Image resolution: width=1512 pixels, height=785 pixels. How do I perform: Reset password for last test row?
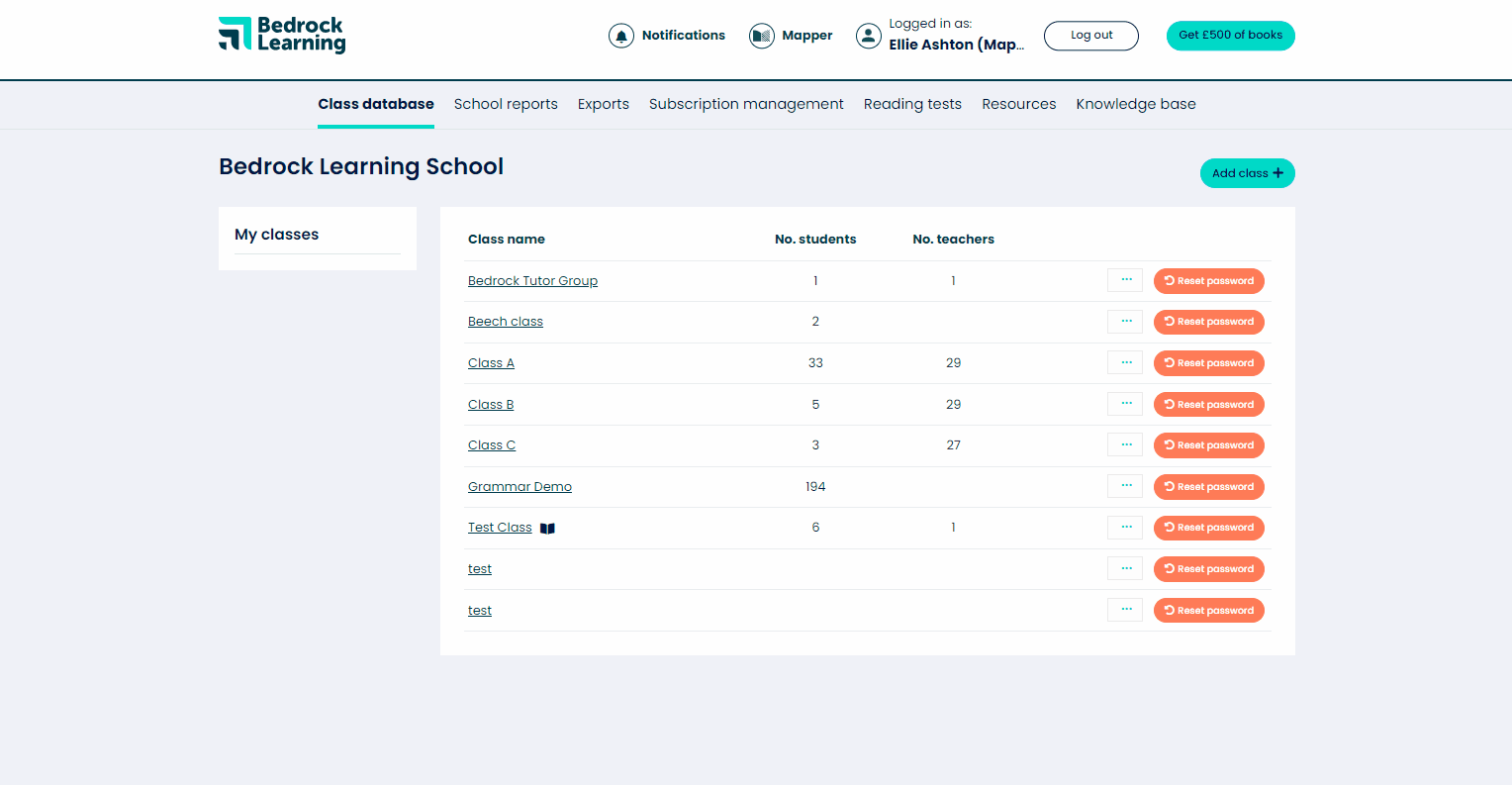tap(1209, 611)
